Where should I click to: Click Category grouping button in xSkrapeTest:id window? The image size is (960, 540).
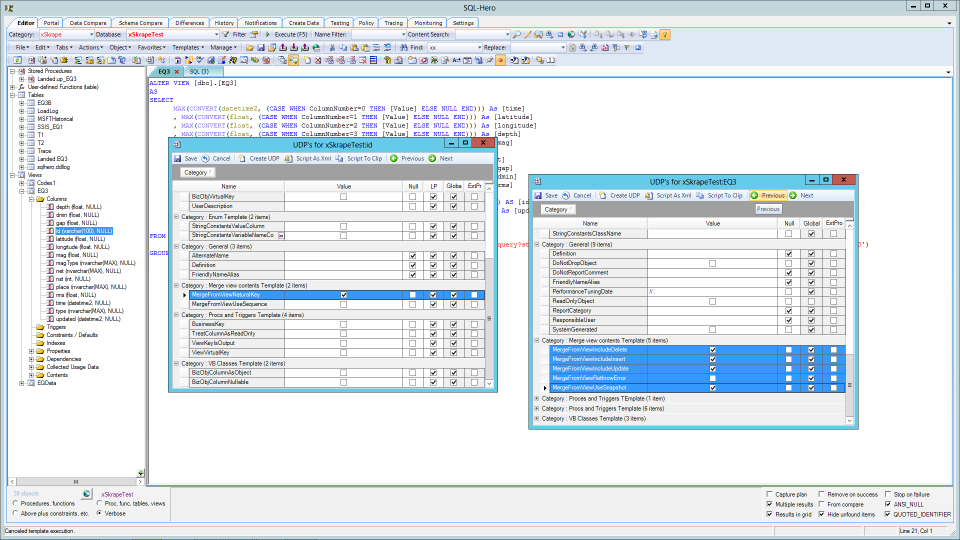pyautogui.click(x=197, y=173)
